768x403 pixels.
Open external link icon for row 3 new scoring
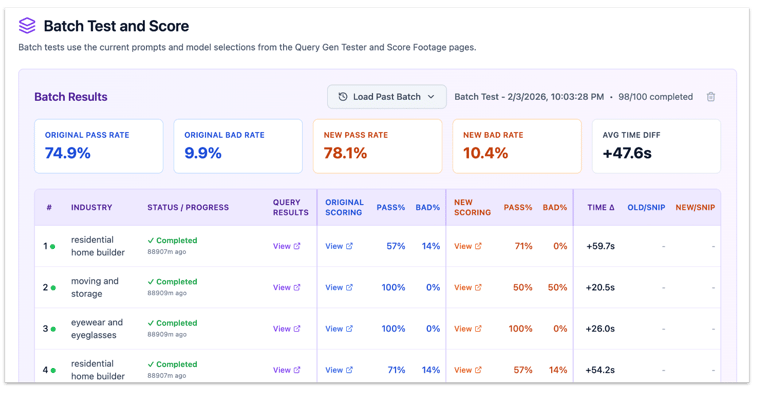pyautogui.click(x=478, y=329)
